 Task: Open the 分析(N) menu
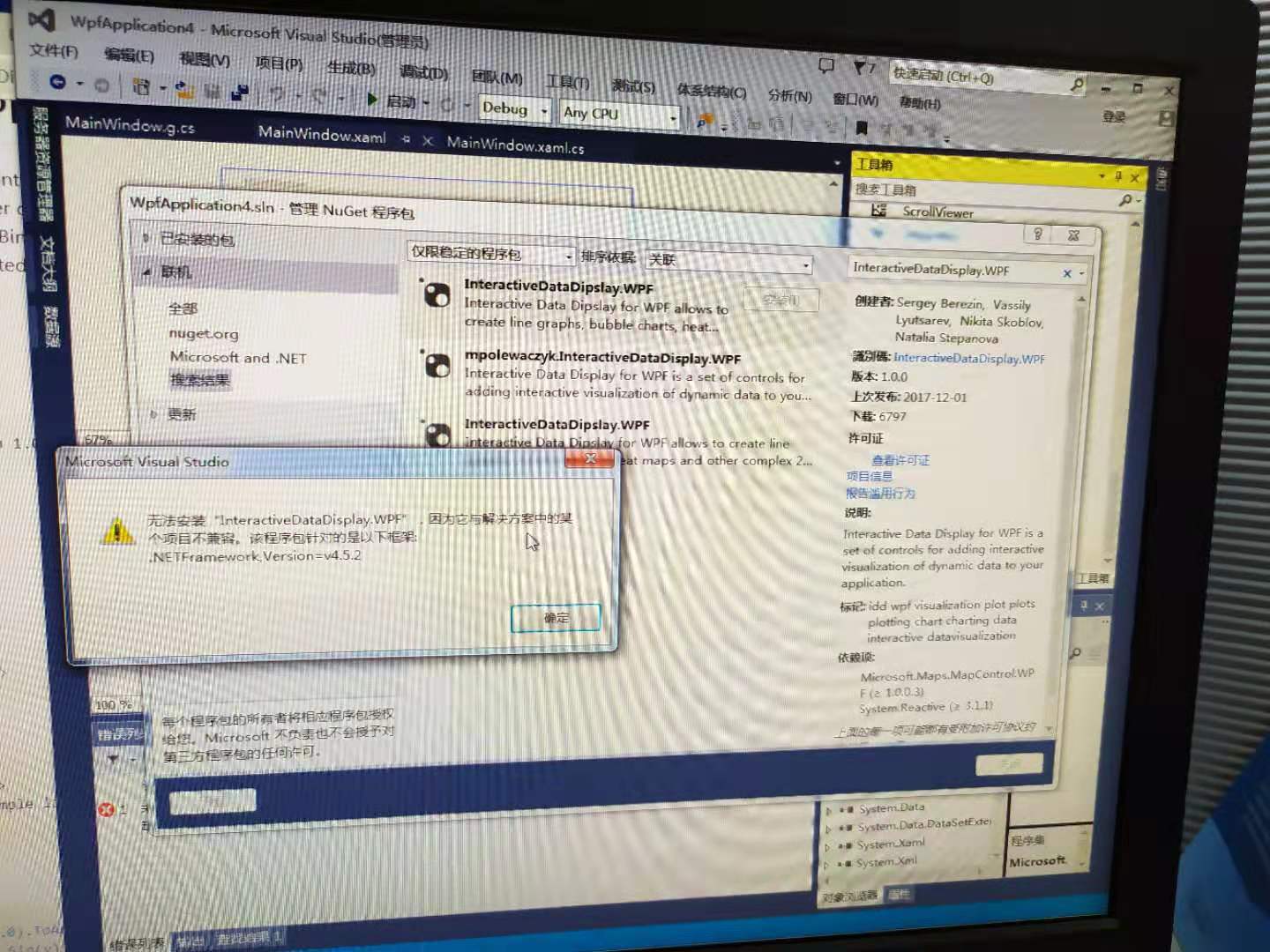pyautogui.click(x=789, y=95)
